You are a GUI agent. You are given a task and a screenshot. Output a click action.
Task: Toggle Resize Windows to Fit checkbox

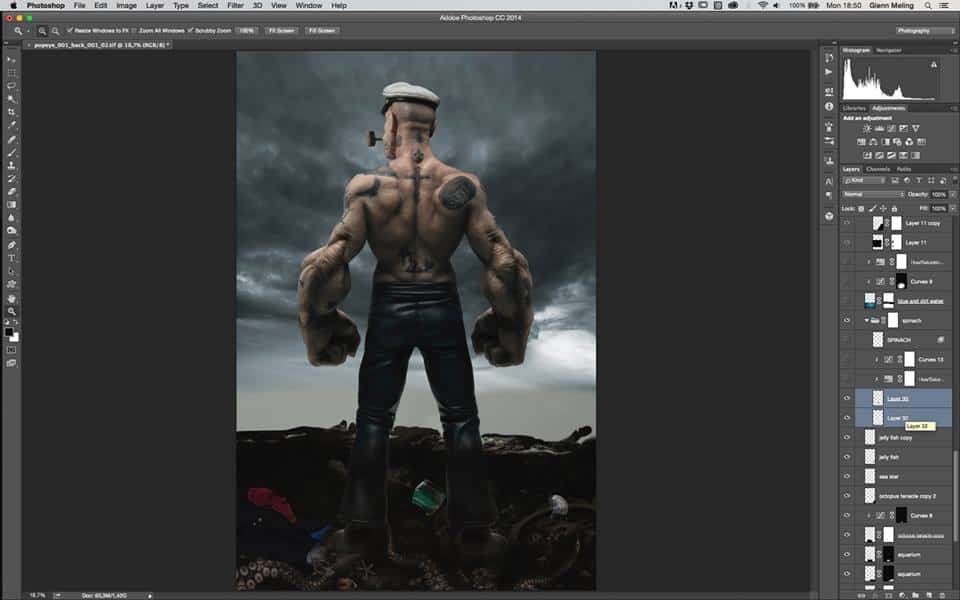click(x=69, y=31)
